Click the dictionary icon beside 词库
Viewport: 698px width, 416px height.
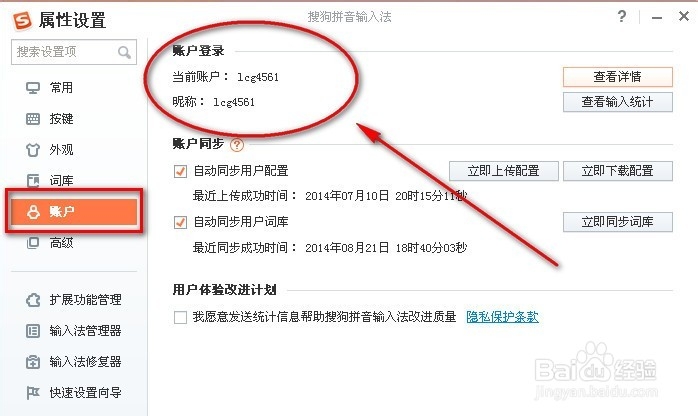(33, 180)
